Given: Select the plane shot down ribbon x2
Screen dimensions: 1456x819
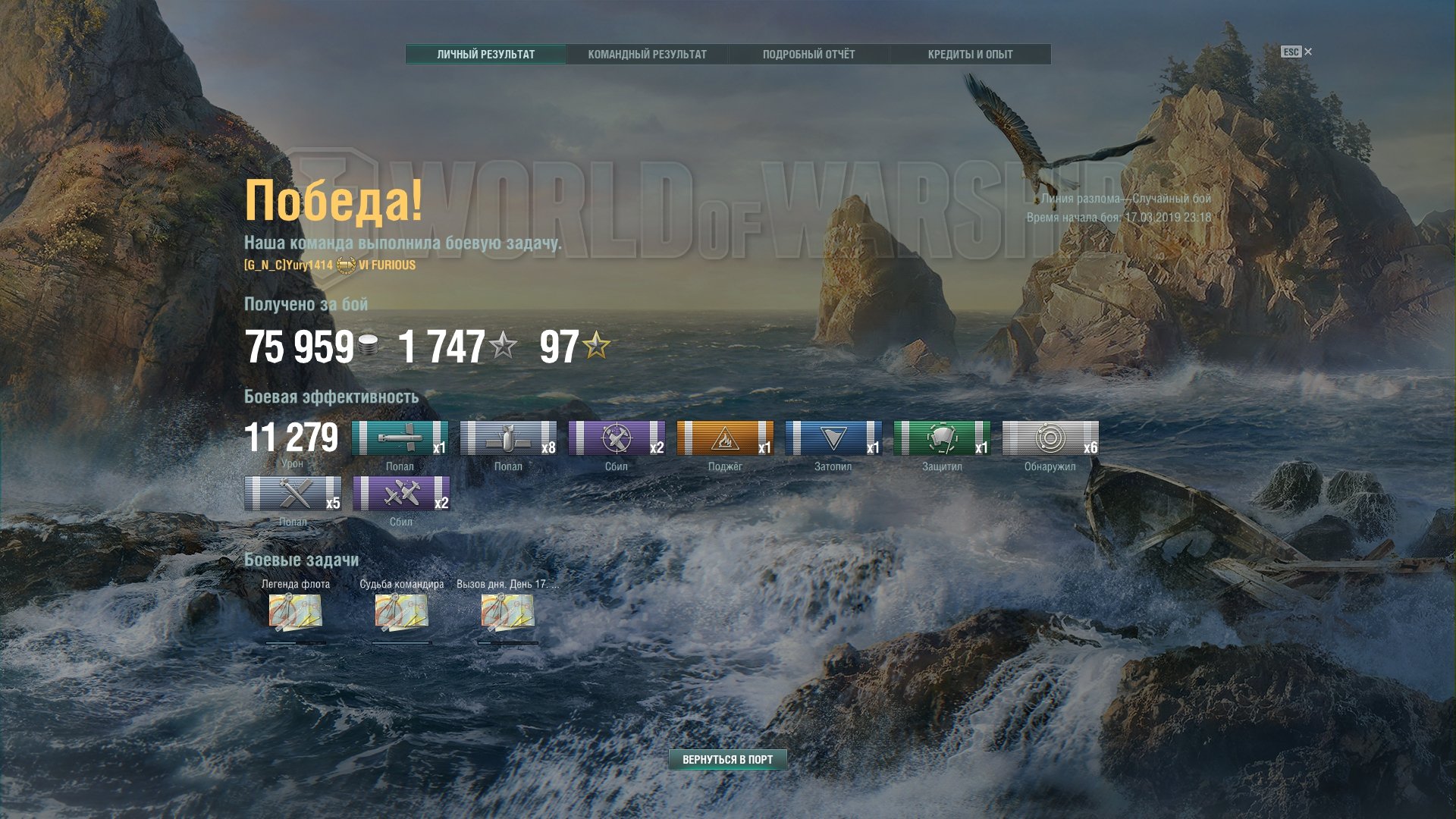Looking at the screenshot, I should 617,438.
